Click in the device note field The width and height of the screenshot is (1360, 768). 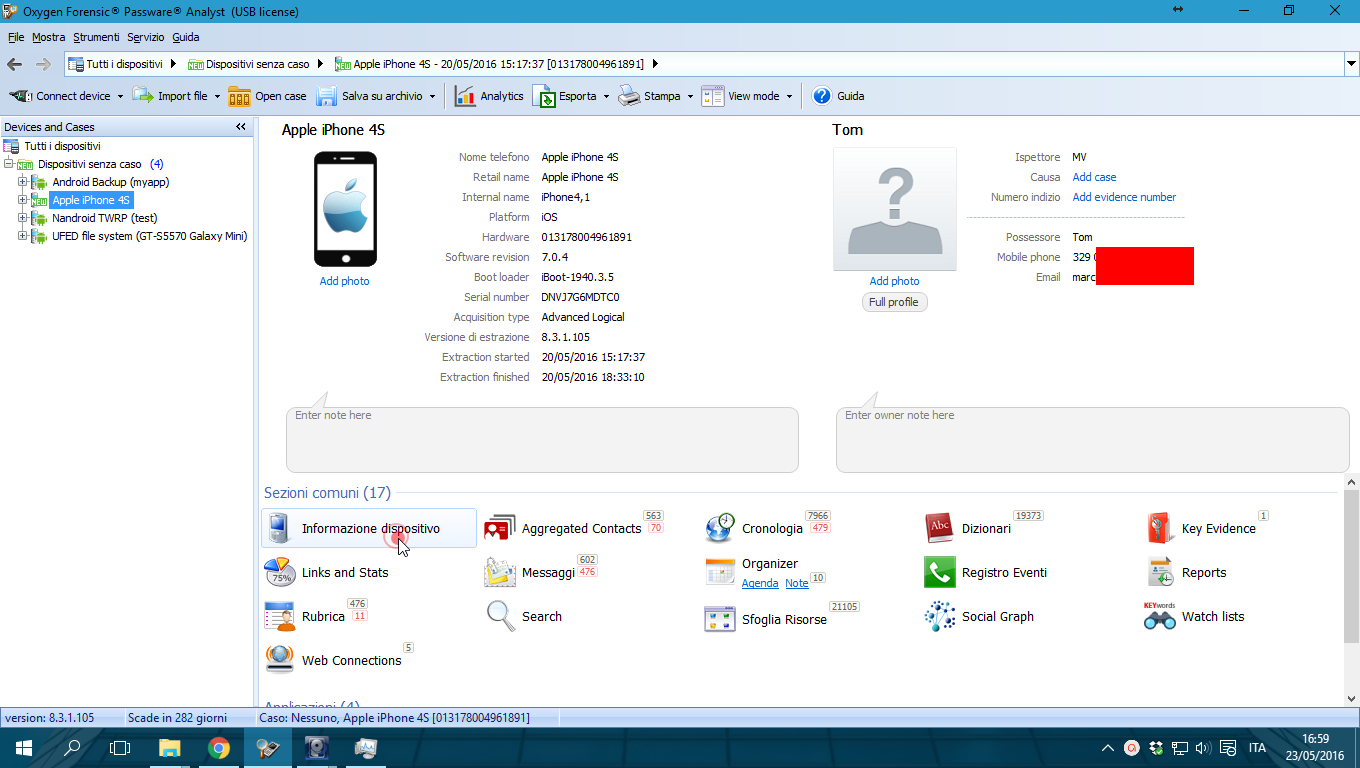click(x=542, y=439)
